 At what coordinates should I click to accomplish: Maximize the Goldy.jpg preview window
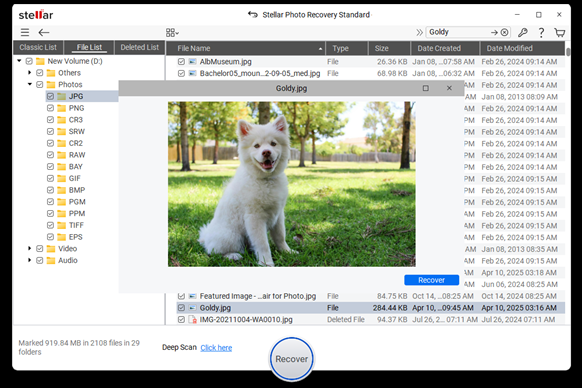click(x=426, y=88)
